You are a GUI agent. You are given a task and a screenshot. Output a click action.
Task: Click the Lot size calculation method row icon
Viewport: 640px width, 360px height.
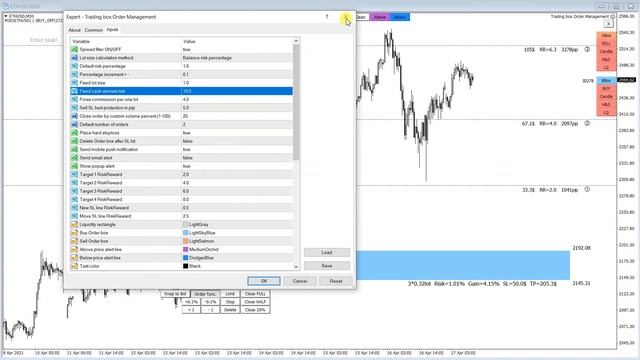click(74, 58)
